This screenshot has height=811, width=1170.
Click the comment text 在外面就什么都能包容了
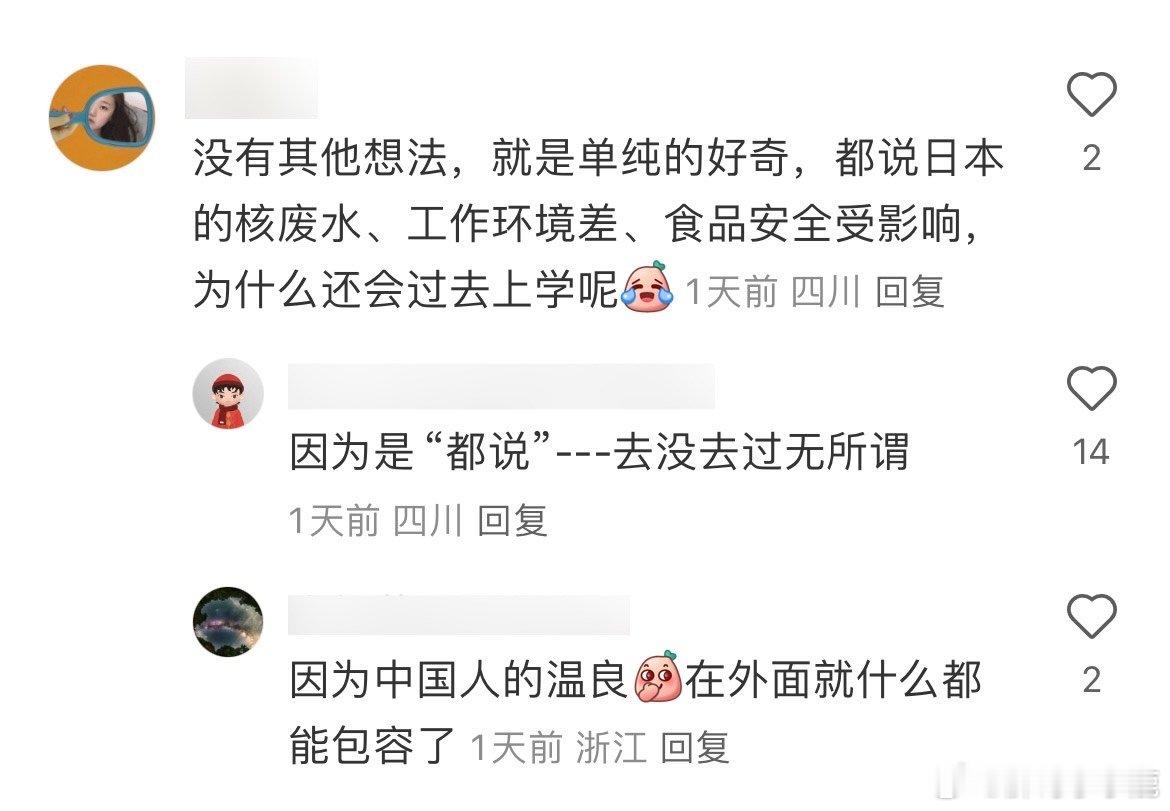coord(635,712)
